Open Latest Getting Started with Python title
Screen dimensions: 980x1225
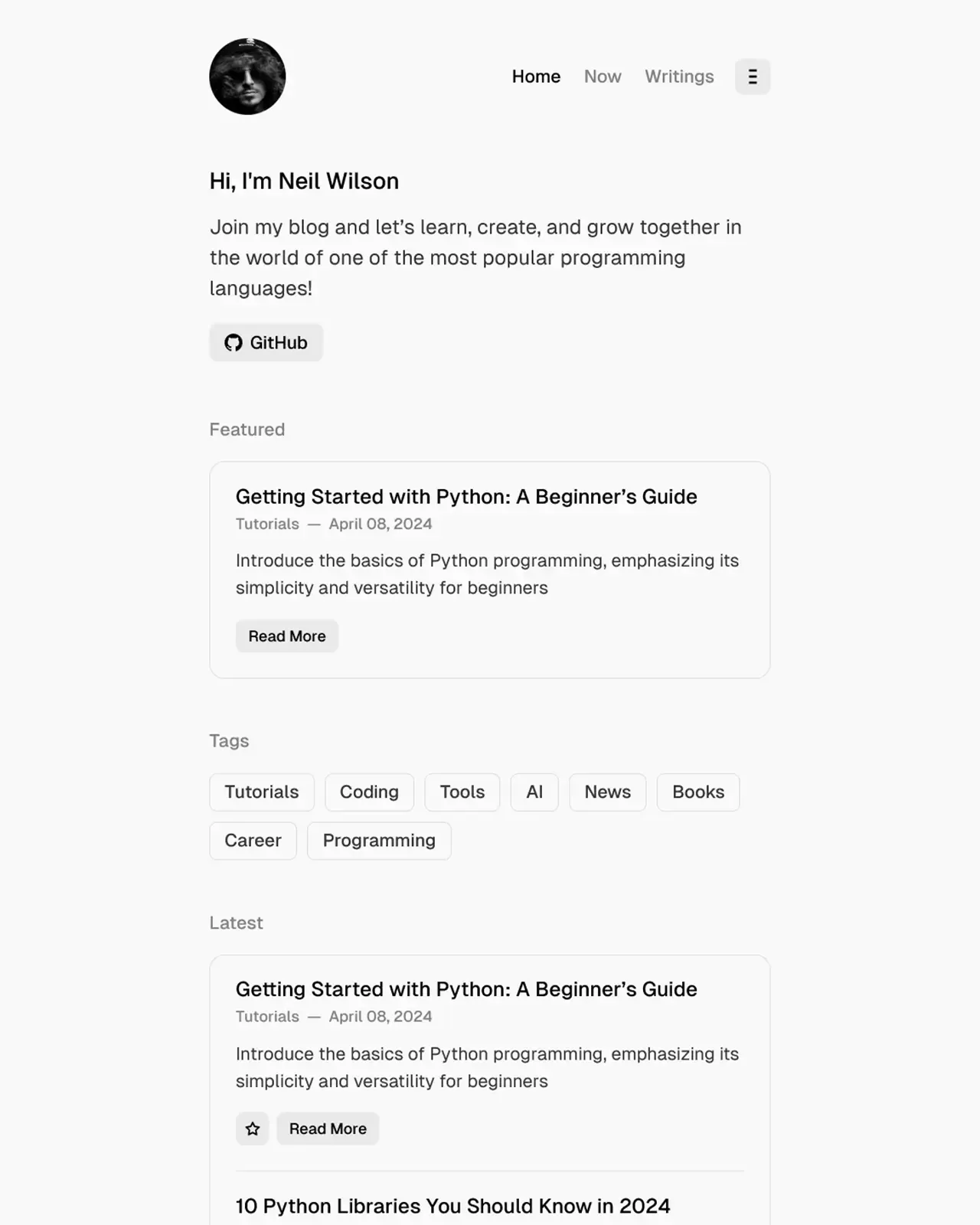coord(466,989)
